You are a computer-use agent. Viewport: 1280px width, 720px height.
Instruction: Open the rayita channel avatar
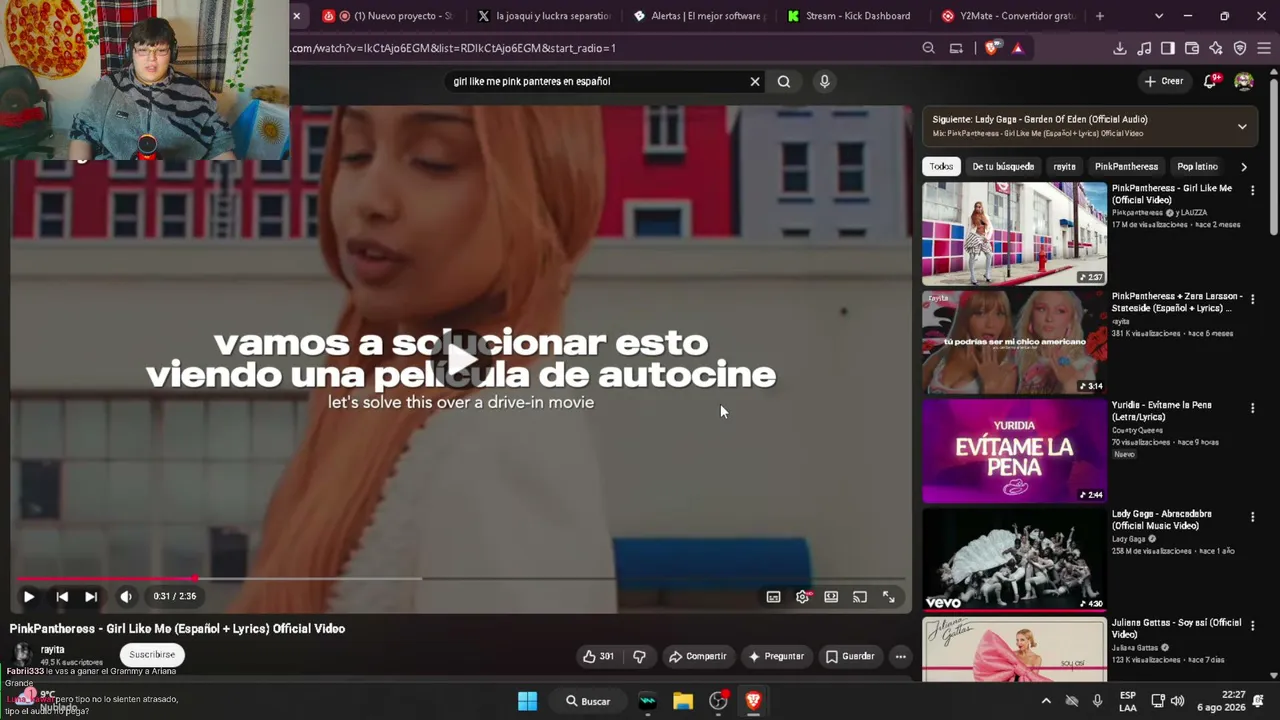(22, 654)
